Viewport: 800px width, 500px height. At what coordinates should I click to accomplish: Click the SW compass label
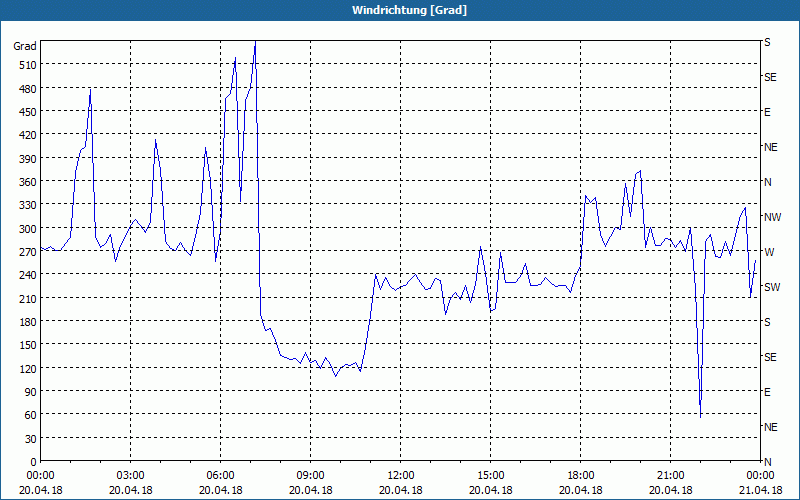772,287
